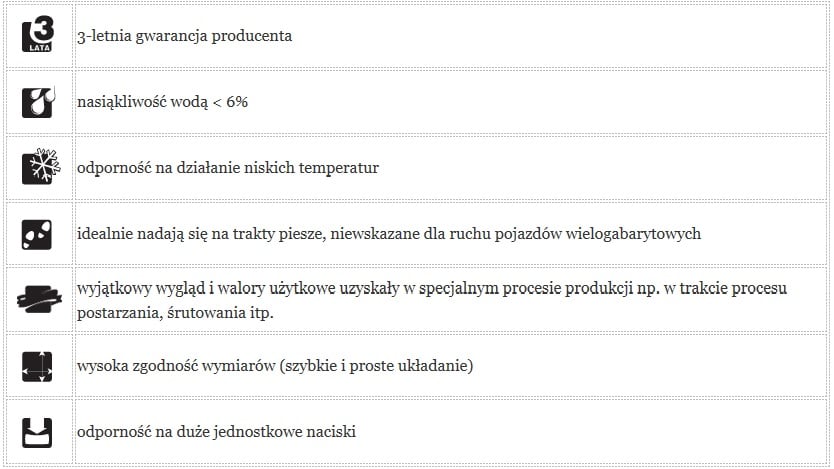Image resolution: width=834 pixels, height=469 pixels.
Task: Click the brushed surface finish icon
Action: click(x=39, y=299)
